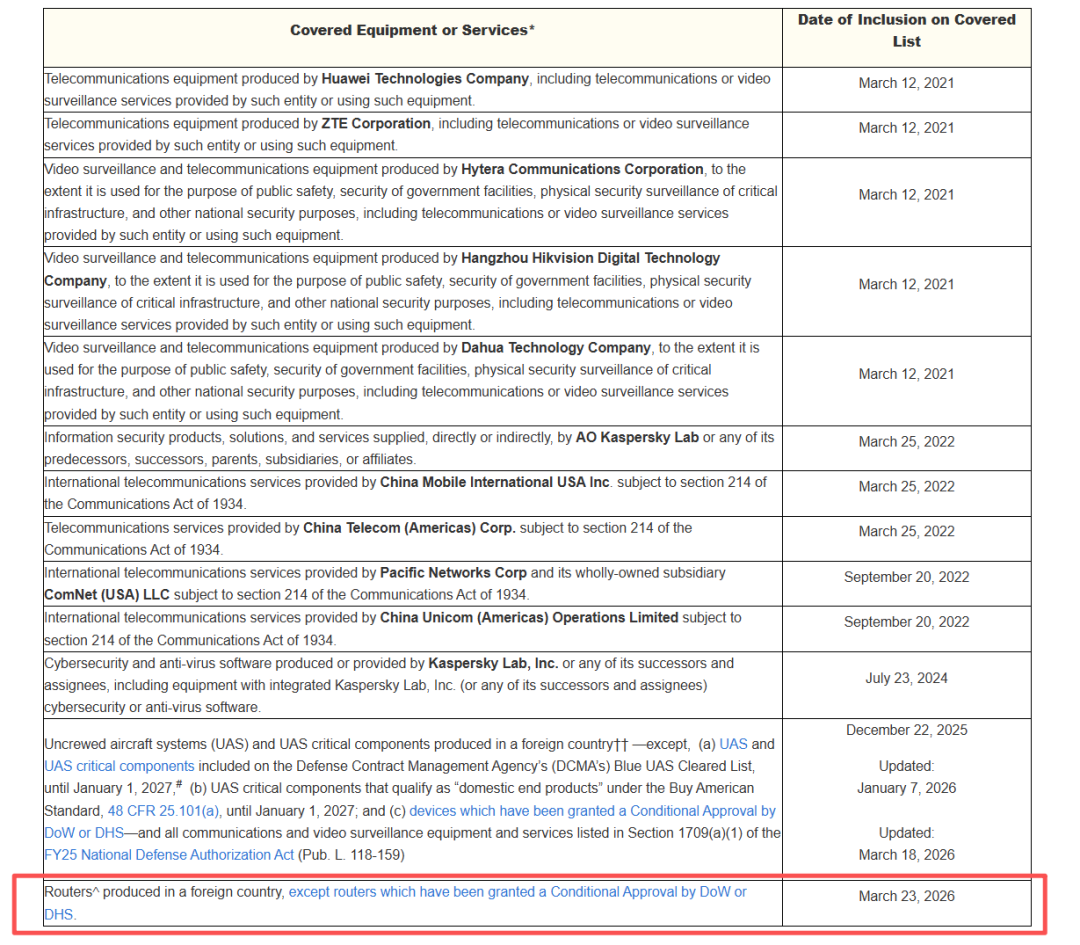Click the Pacific Networks Corp name

[452, 573]
